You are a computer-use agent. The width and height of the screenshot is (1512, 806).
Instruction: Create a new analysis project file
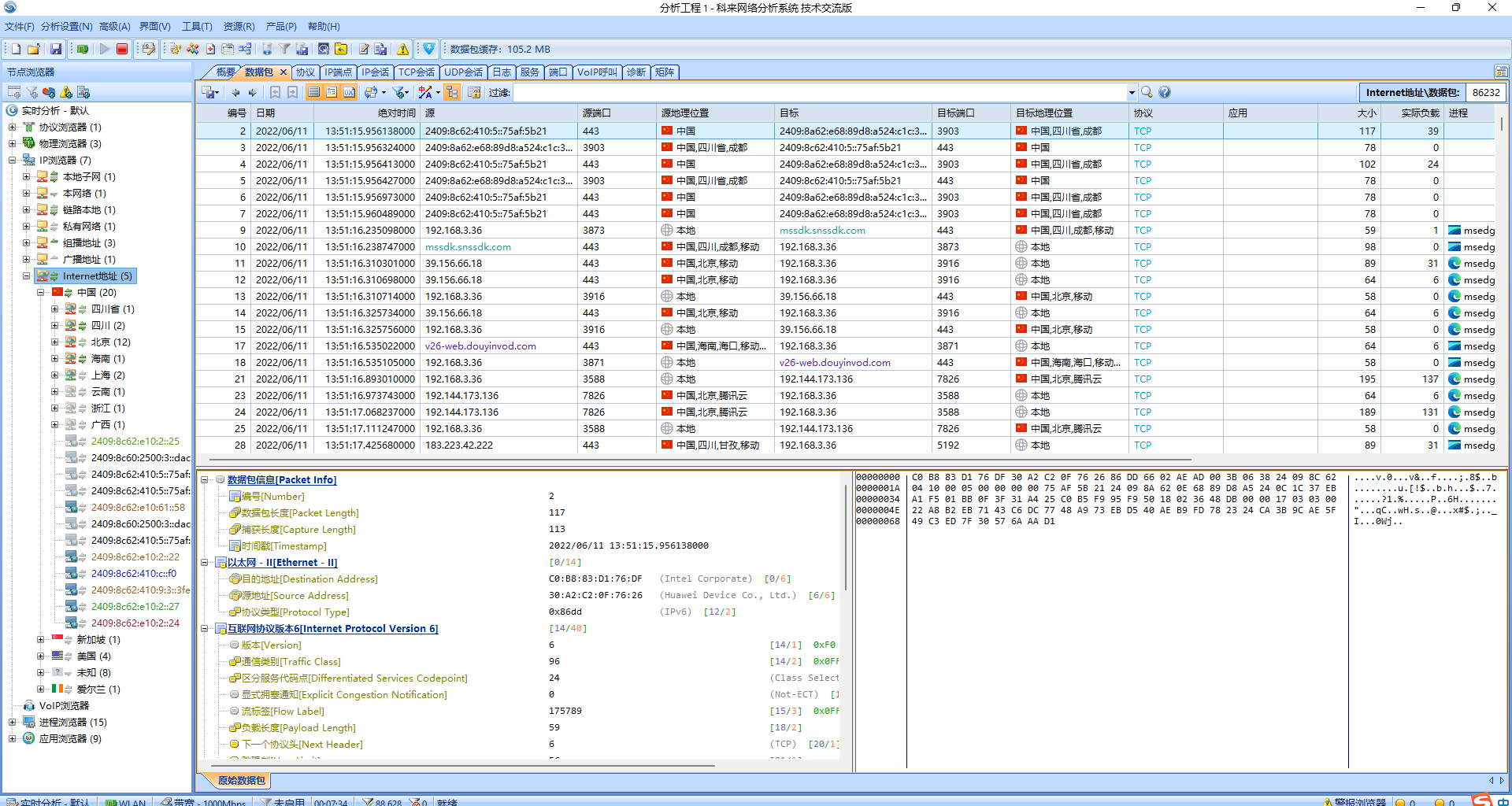tap(16, 49)
